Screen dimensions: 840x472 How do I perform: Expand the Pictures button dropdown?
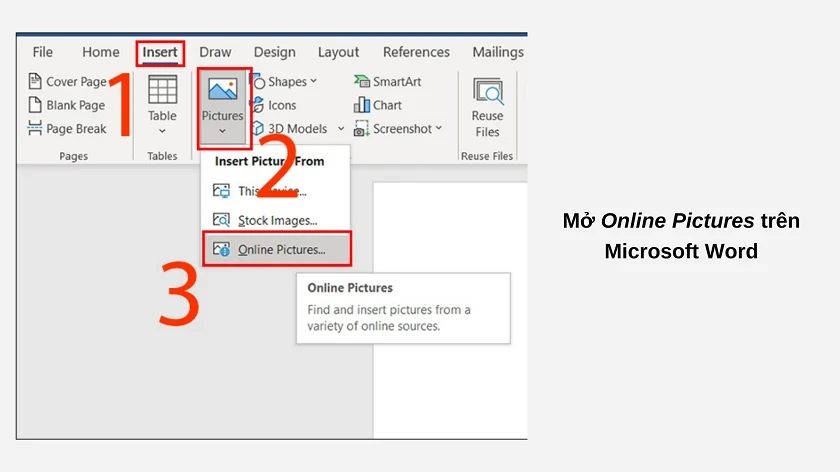pyautogui.click(x=222, y=131)
